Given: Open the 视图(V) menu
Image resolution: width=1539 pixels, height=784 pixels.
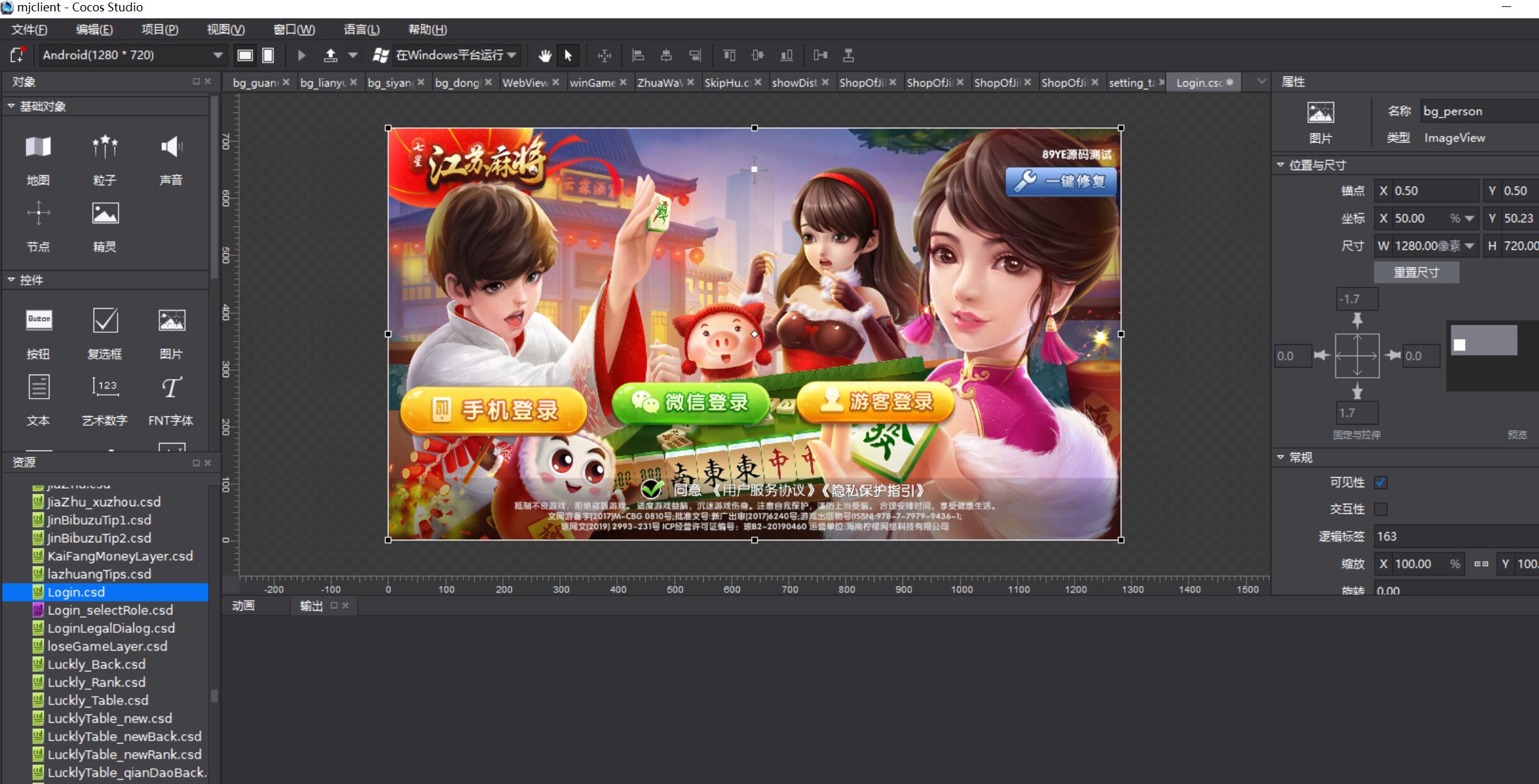Looking at the screenshot, I should pyautogui.click(x=225, y=30).
